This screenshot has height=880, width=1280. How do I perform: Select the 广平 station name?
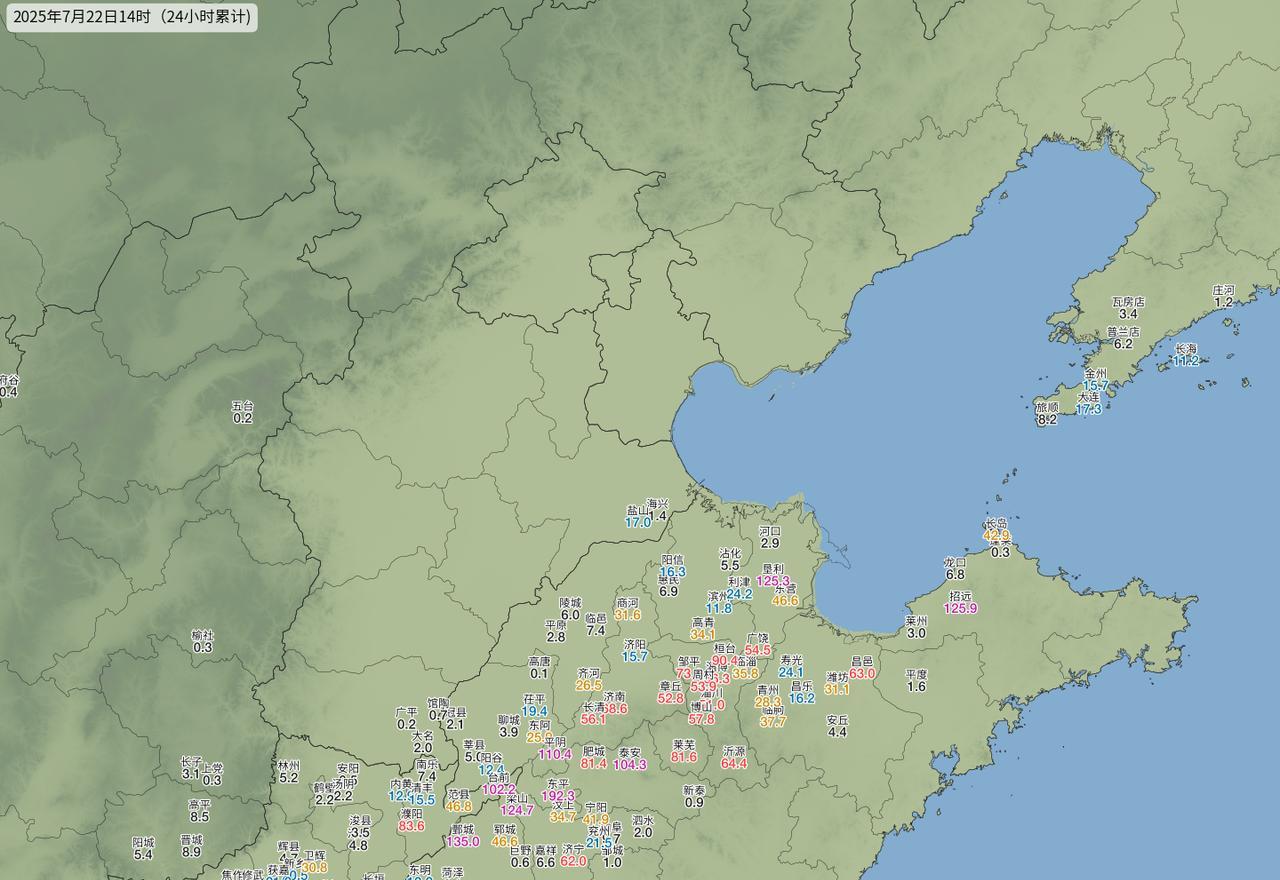coord(406,712)
